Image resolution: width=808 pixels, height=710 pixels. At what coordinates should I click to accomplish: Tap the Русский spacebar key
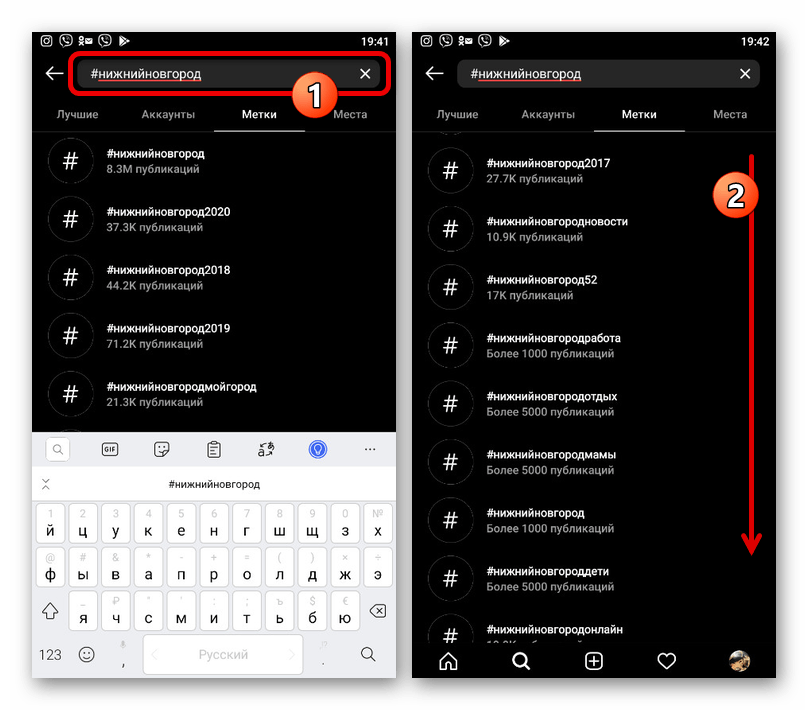pos(223,655)
